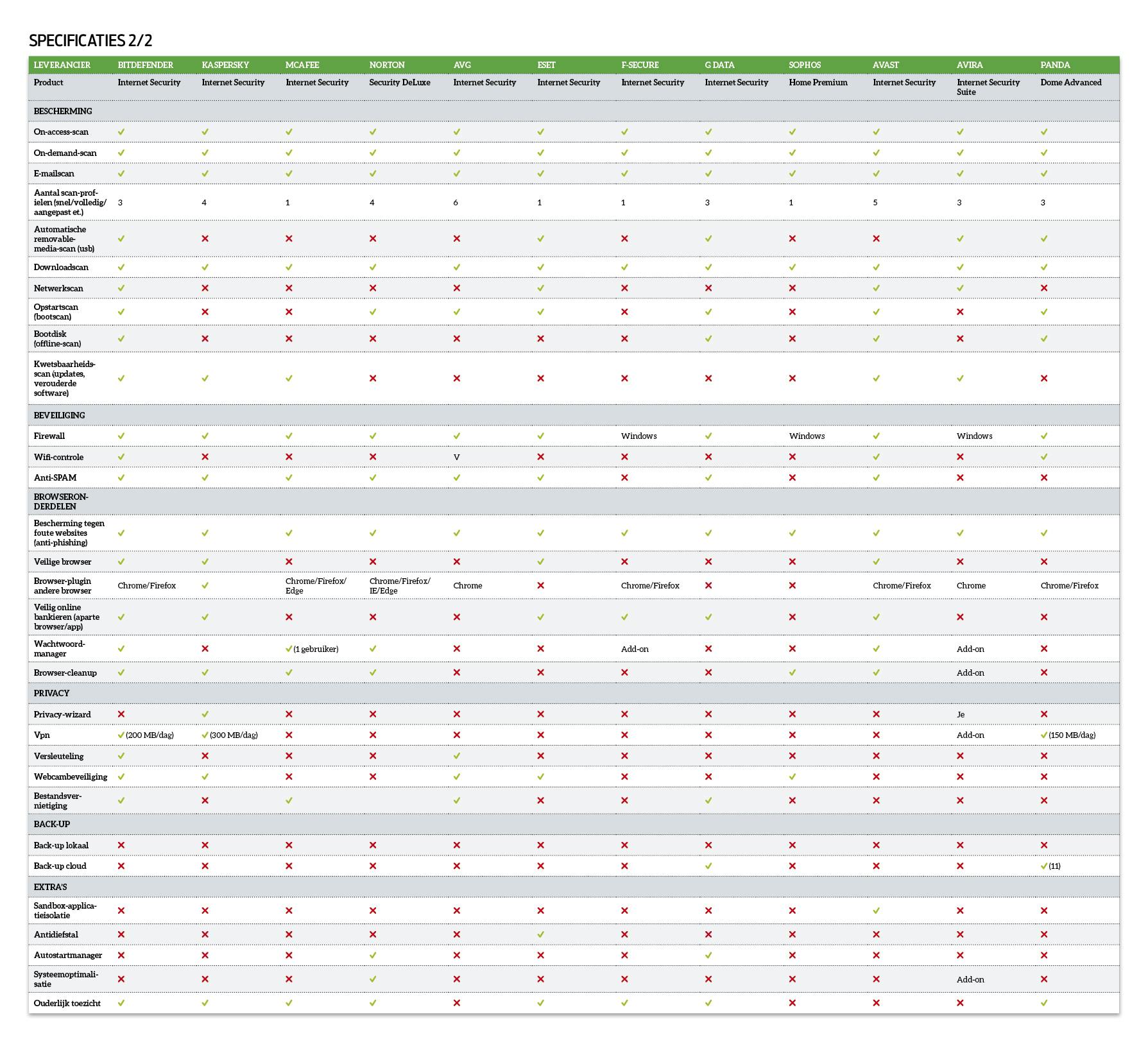Select the 'SOPHOS' column header
The height and width of the screenshot is (1046, 1148).
point(805,65)
